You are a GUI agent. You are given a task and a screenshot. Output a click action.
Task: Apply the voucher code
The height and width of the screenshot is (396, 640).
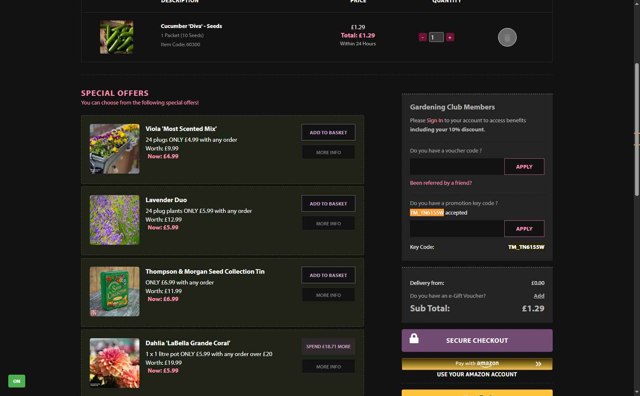524,167
